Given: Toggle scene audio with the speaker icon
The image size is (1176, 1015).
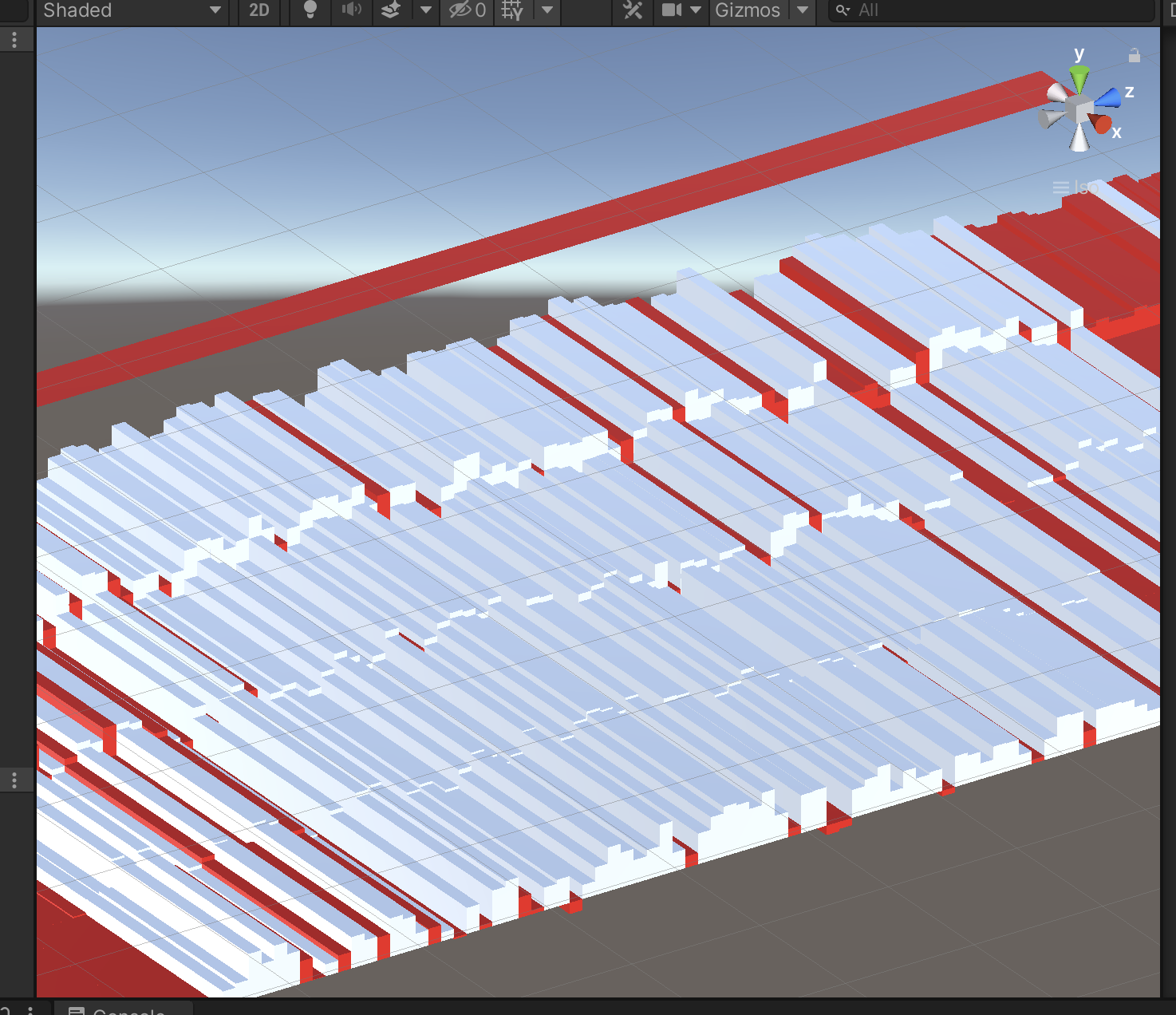Looking at the screenshot, I should click(x=351, y=10).
